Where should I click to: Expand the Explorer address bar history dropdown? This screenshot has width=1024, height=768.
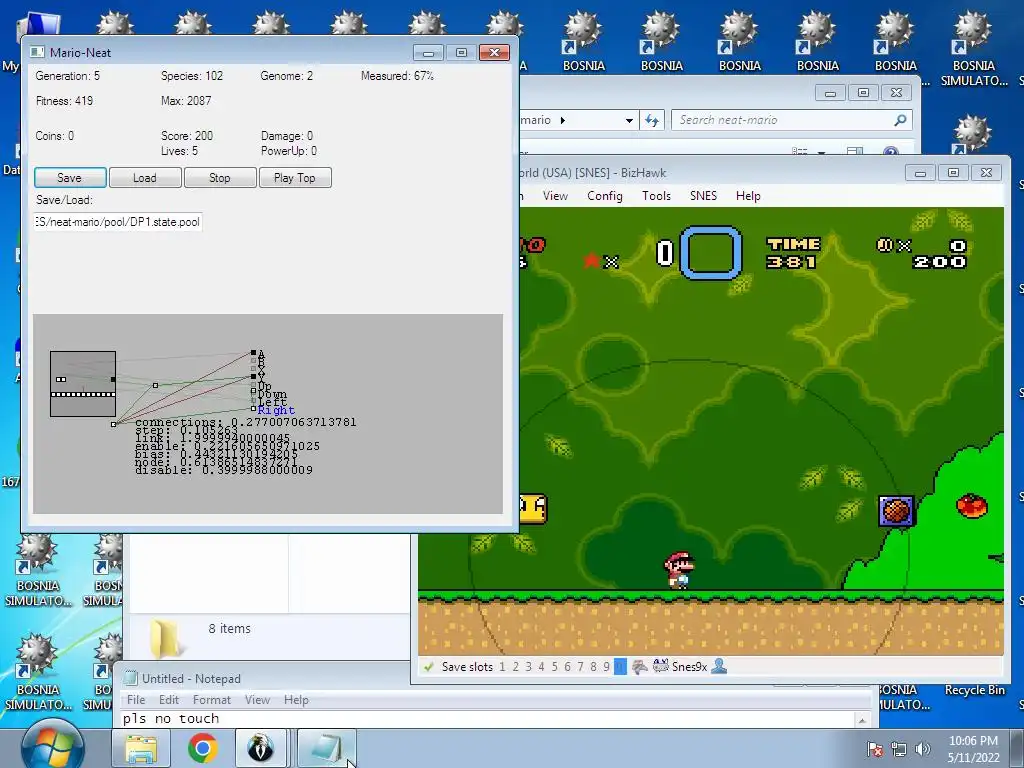629,120
